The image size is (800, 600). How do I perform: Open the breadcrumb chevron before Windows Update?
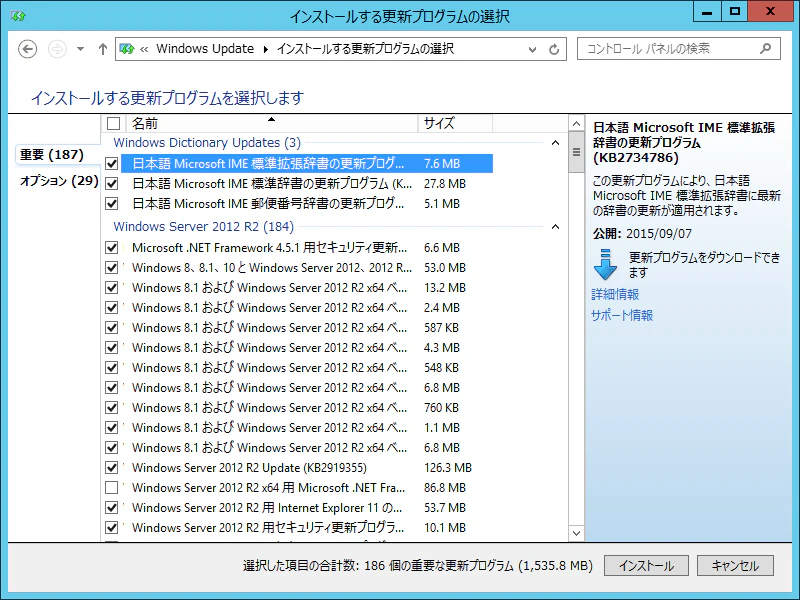coord(144,49)
